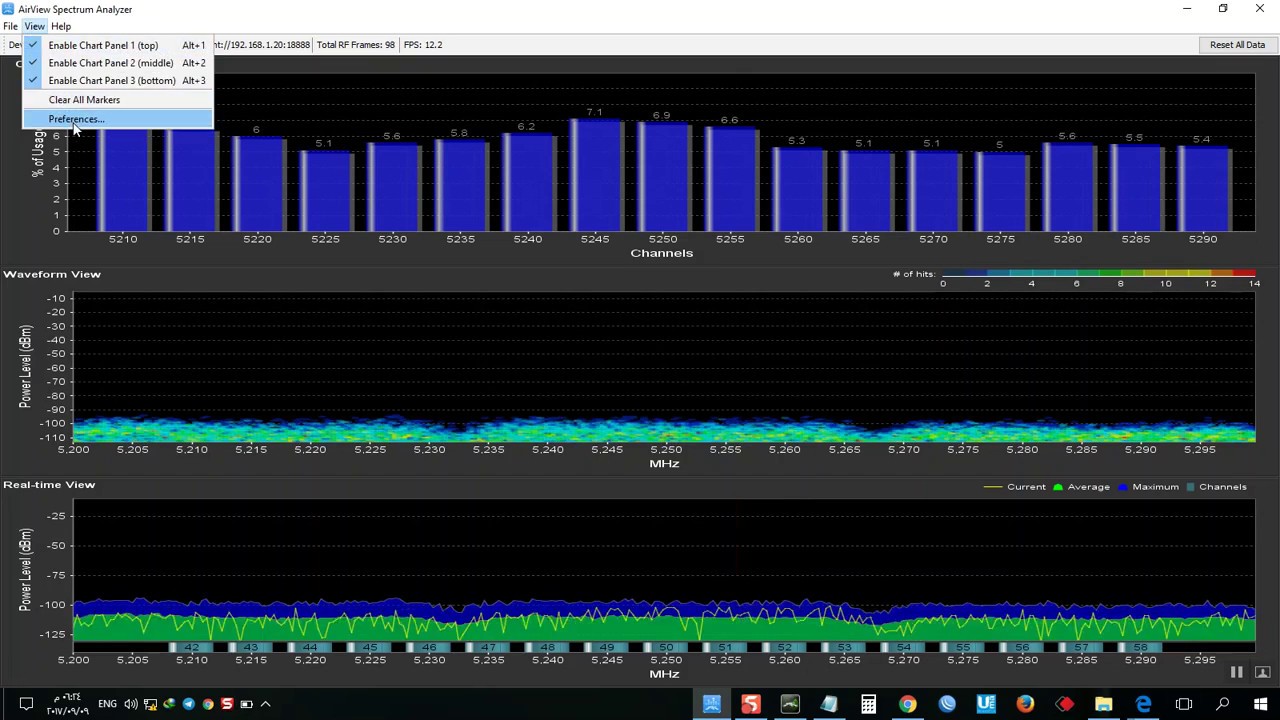Click the yellow Current legend line
The image size is (1280, 720).
(x=992, y=487)
